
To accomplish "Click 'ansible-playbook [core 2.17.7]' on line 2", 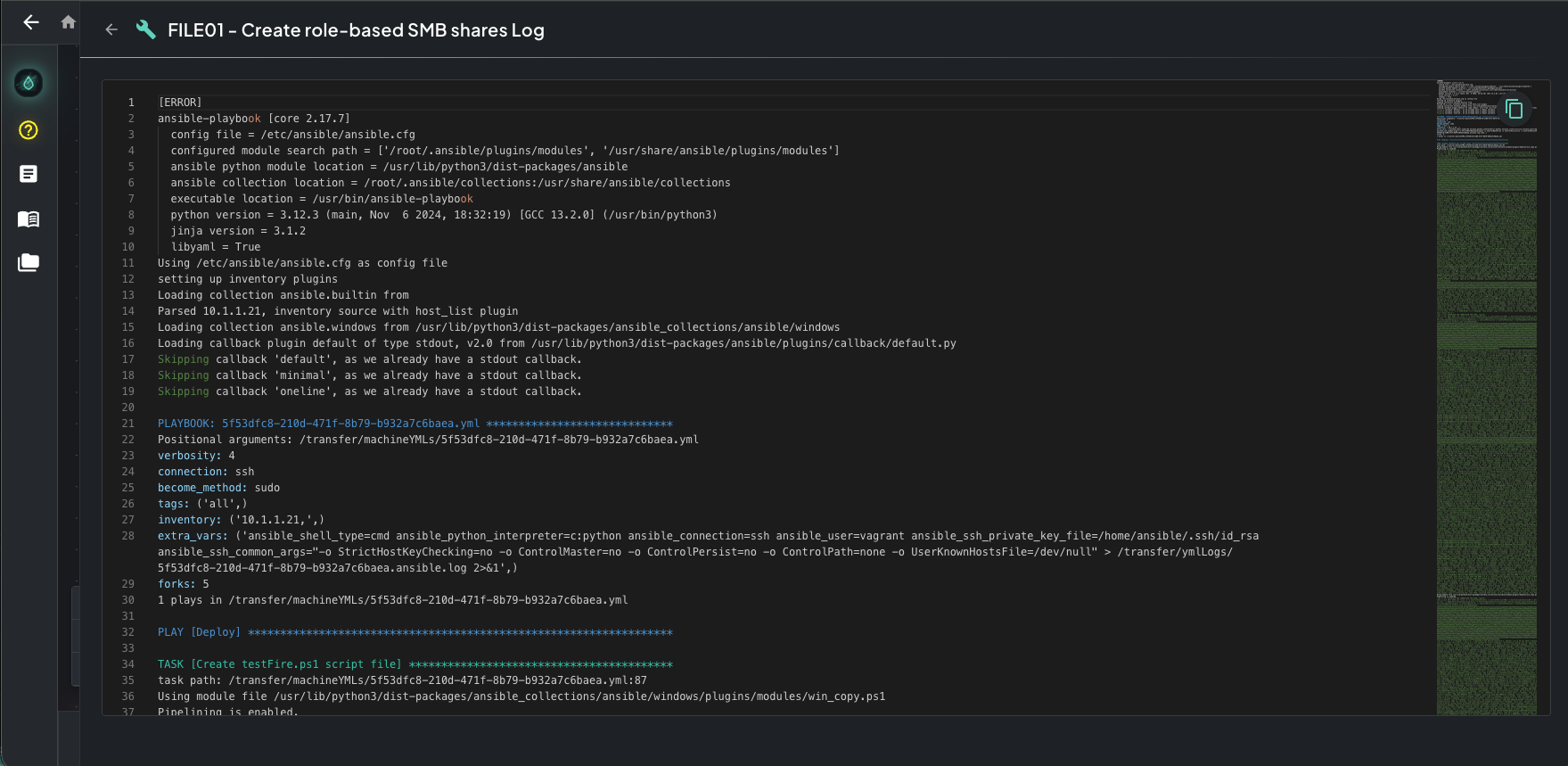I will click(254, 119).
